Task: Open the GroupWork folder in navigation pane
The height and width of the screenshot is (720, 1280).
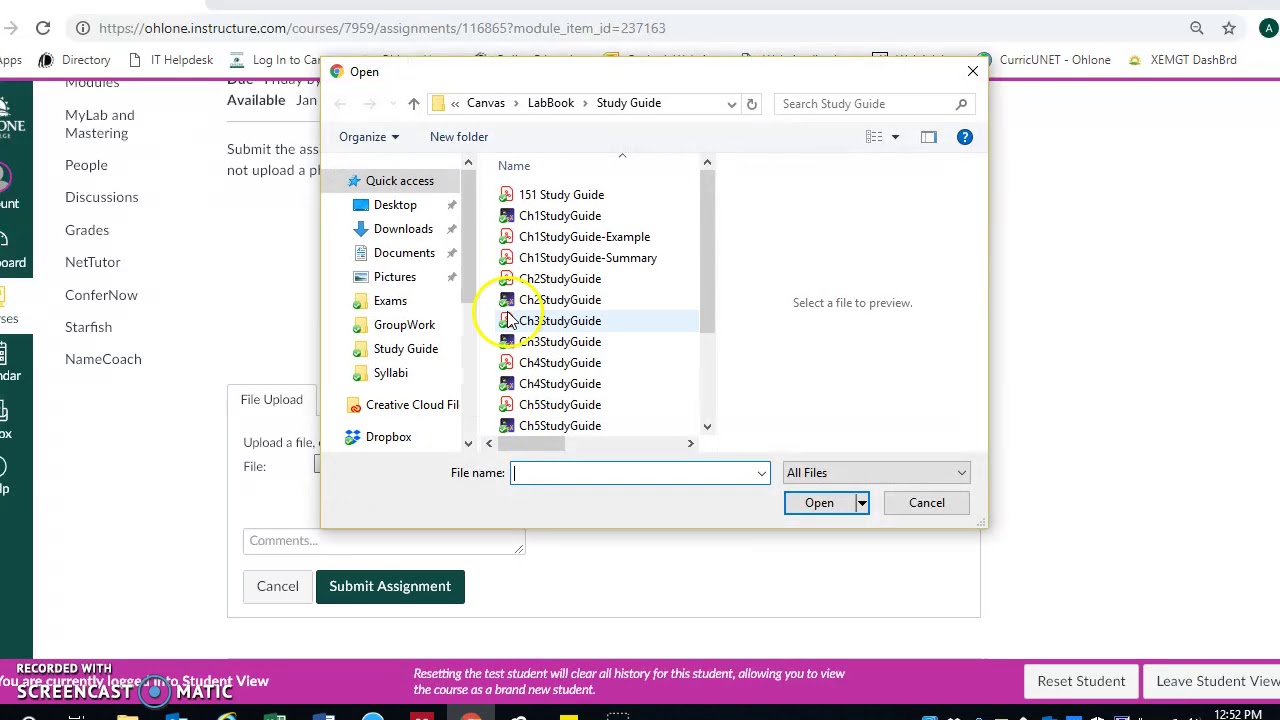Action: (x=404, y=325)
